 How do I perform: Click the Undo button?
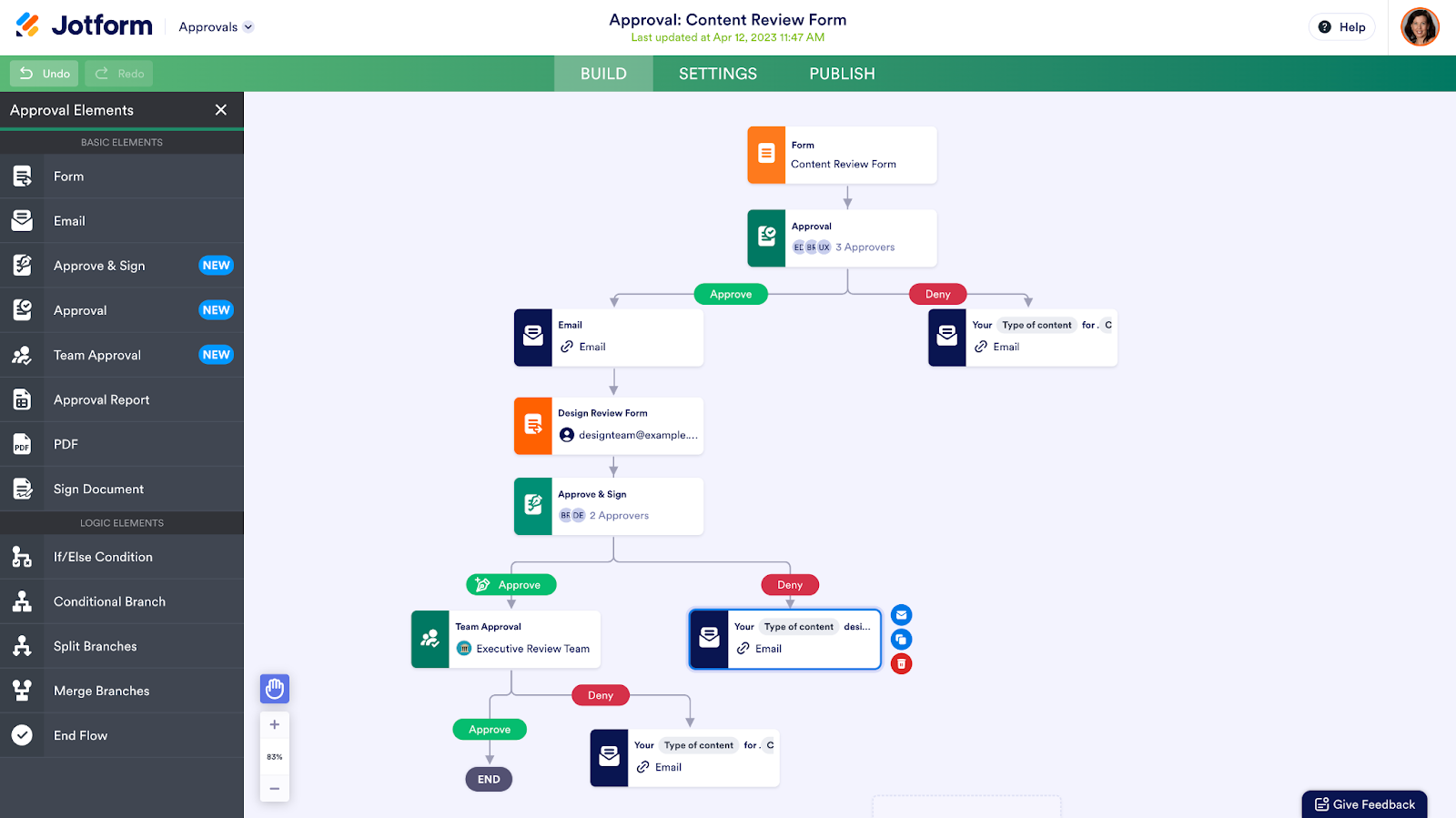click(x=45, y=74)
